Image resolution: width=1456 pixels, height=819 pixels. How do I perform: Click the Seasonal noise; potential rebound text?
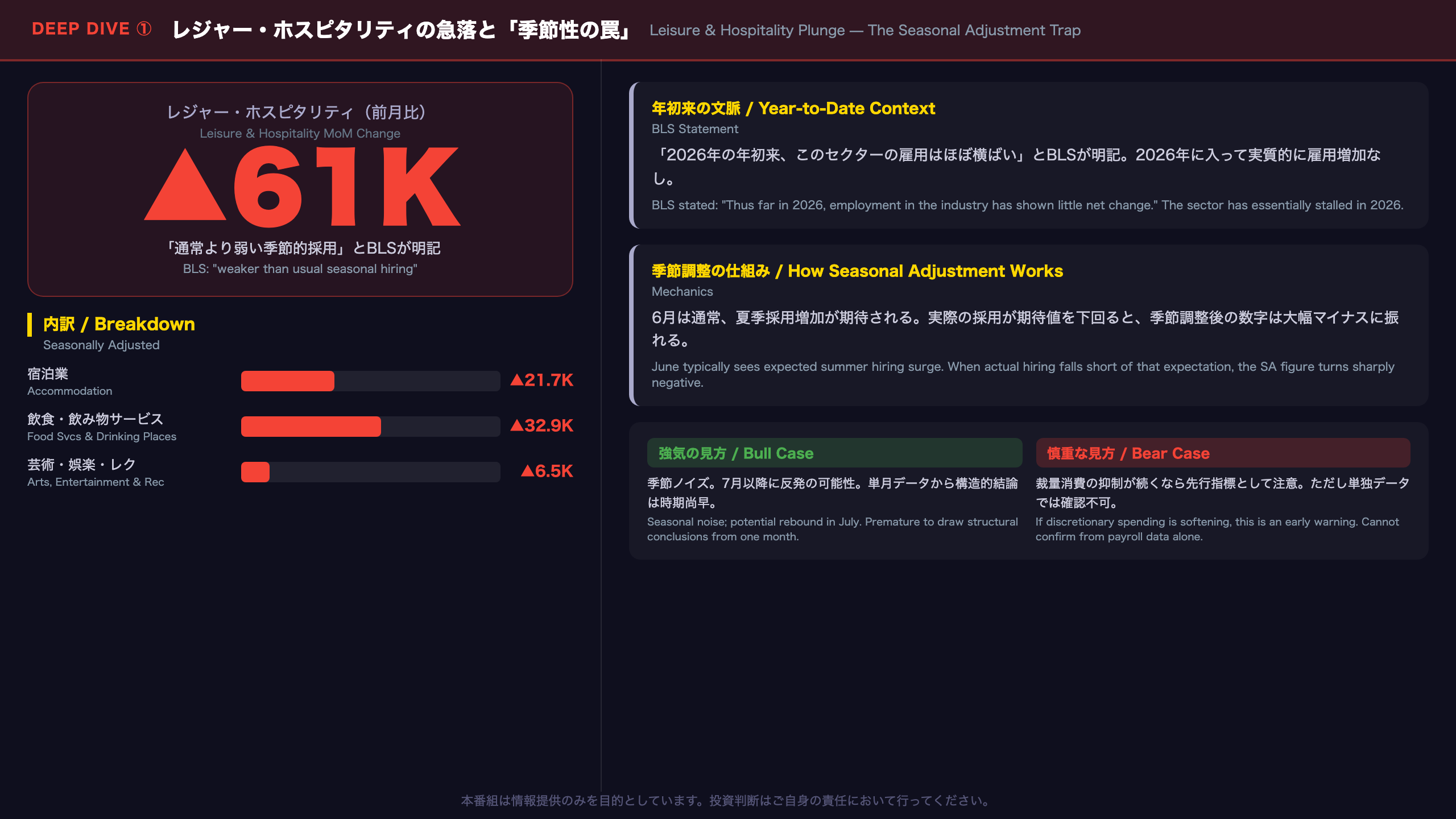coord(833,529)
